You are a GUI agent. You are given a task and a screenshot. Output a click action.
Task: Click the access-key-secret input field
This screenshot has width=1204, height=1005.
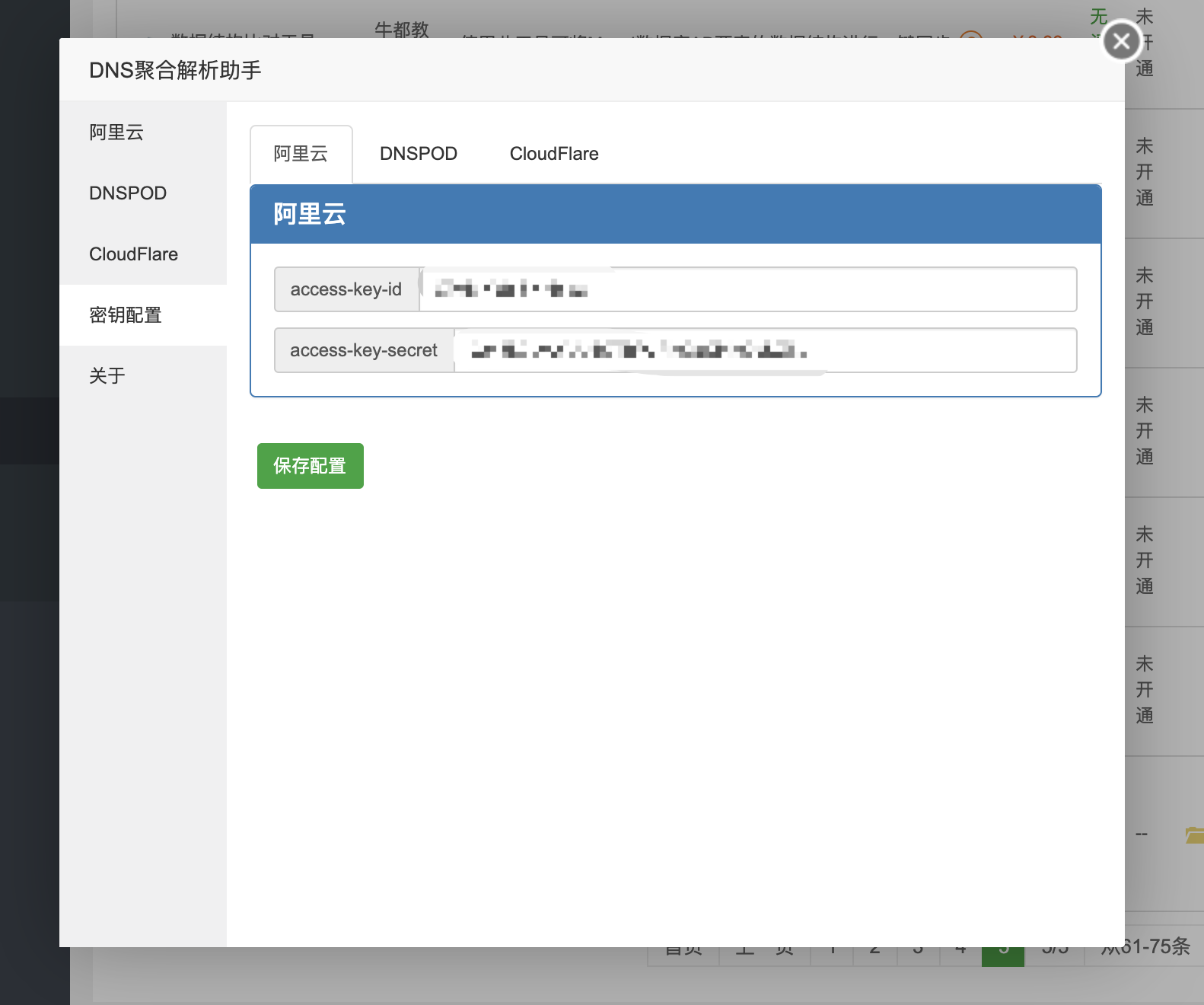(766, 350)
